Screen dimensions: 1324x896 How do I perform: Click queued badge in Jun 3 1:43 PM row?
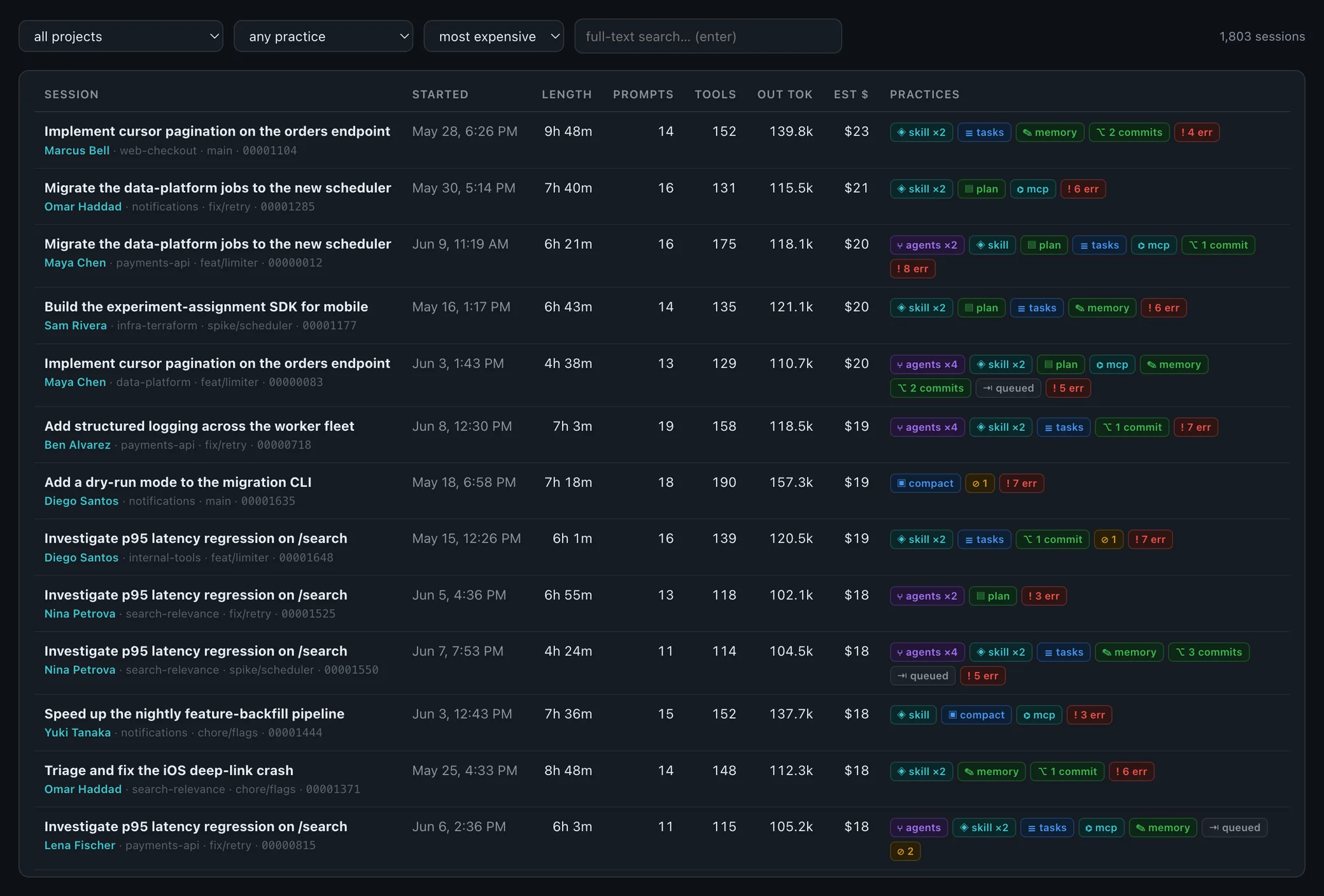click(x=1008, y=388)
